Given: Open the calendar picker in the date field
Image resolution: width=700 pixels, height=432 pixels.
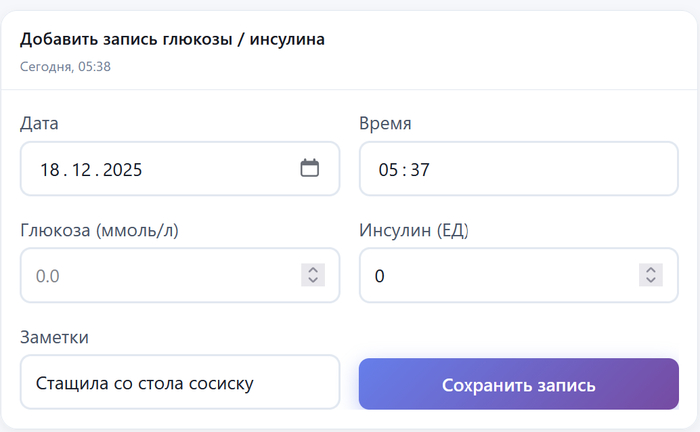Looking at the screenshot, I should pos(310,168).
